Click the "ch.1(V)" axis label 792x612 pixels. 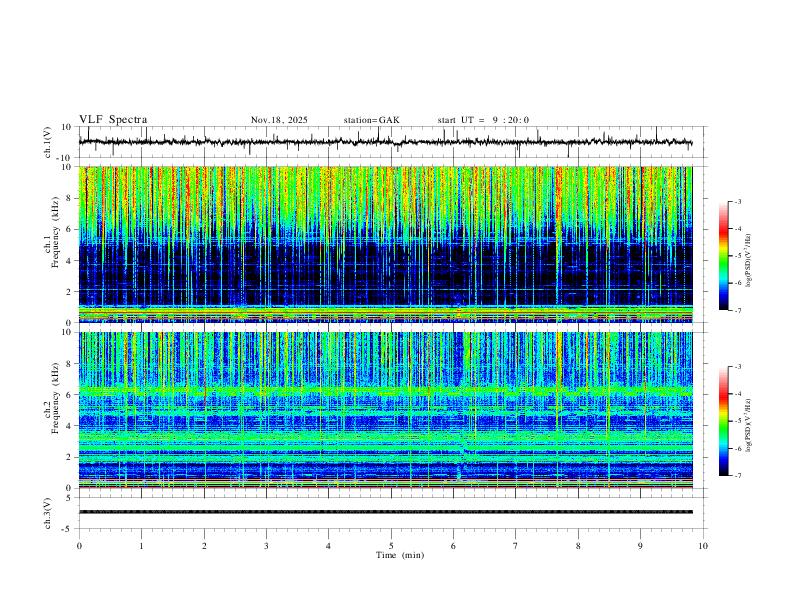coord(48,142)
